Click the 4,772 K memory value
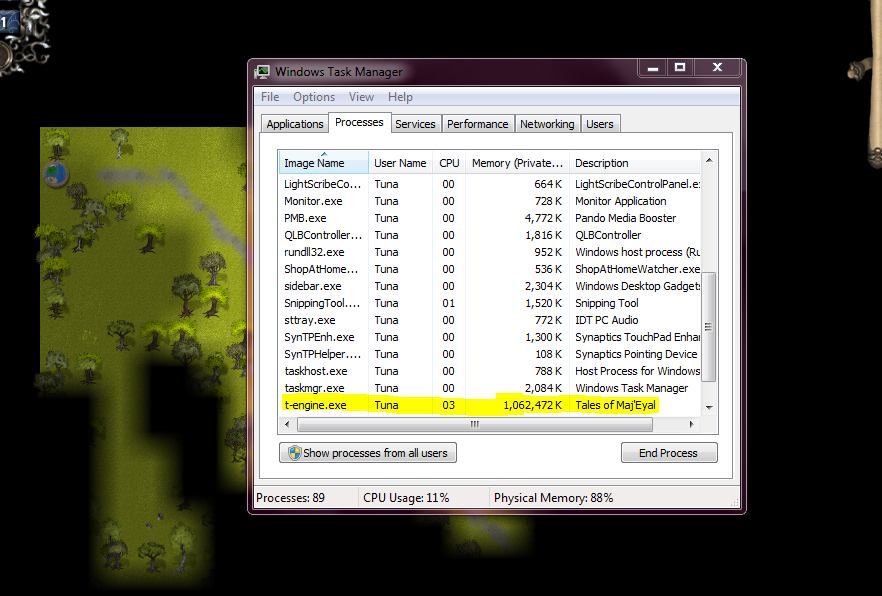This screenshot has width=882, height=596. tap(543, 218)
